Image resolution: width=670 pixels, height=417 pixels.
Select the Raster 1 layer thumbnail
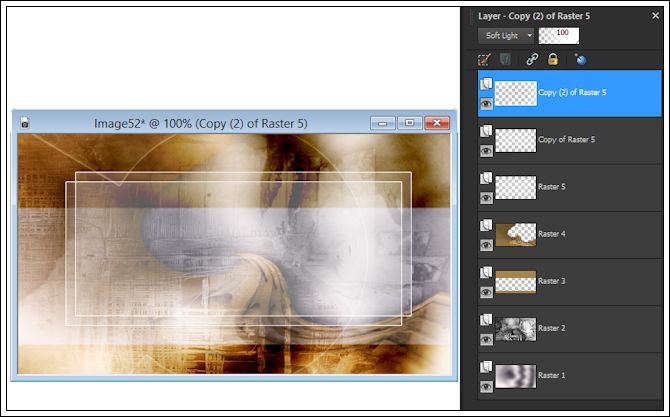coord(516,376)
